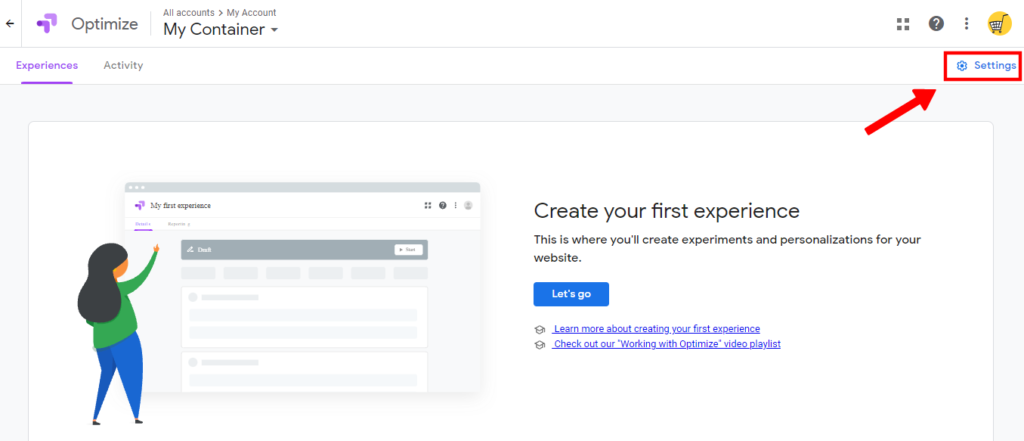Open the Working with Optimize video playlist link

(666, 344)
